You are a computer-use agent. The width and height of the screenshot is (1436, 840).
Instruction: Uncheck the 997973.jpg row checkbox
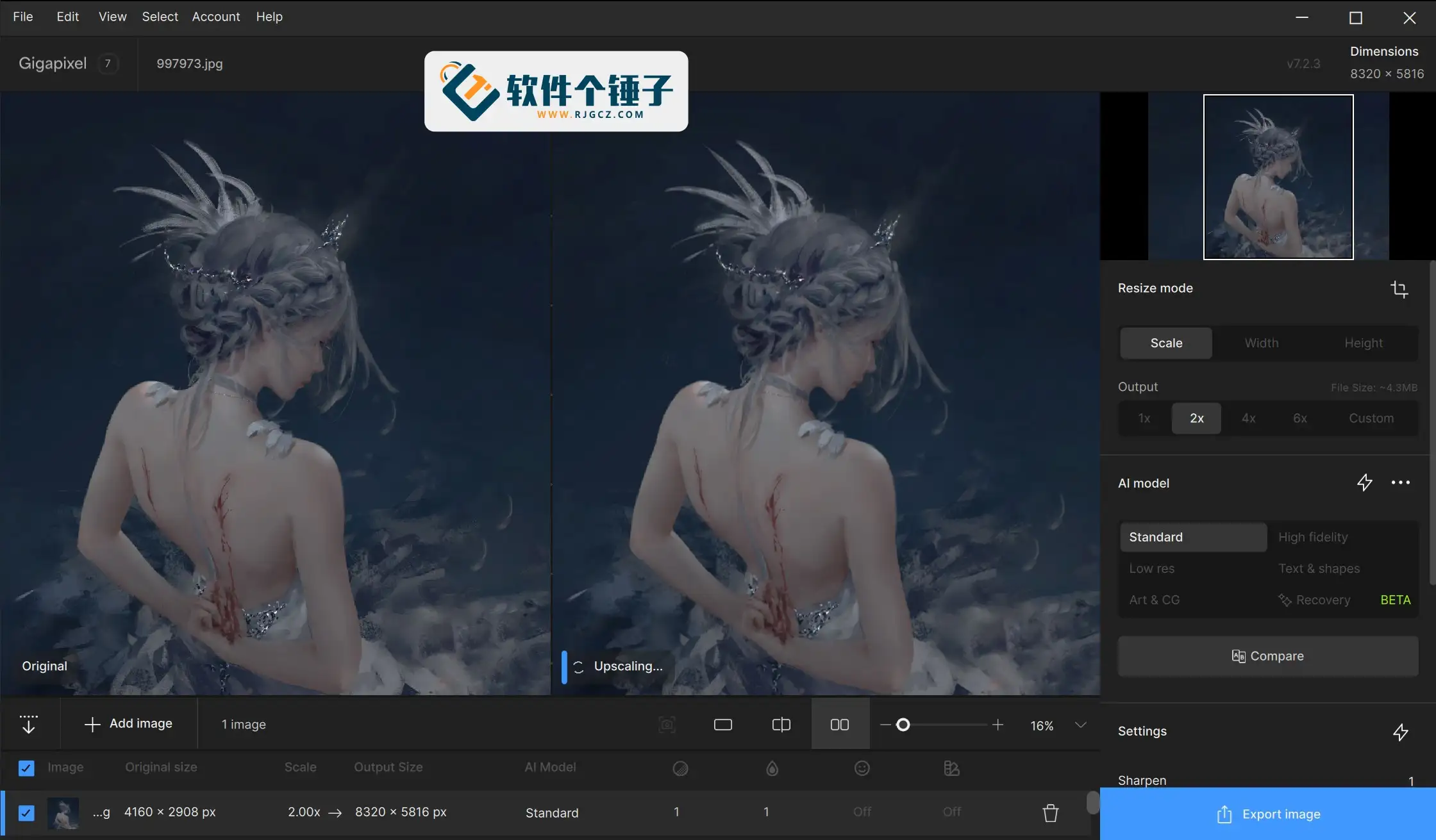(26, 813)
